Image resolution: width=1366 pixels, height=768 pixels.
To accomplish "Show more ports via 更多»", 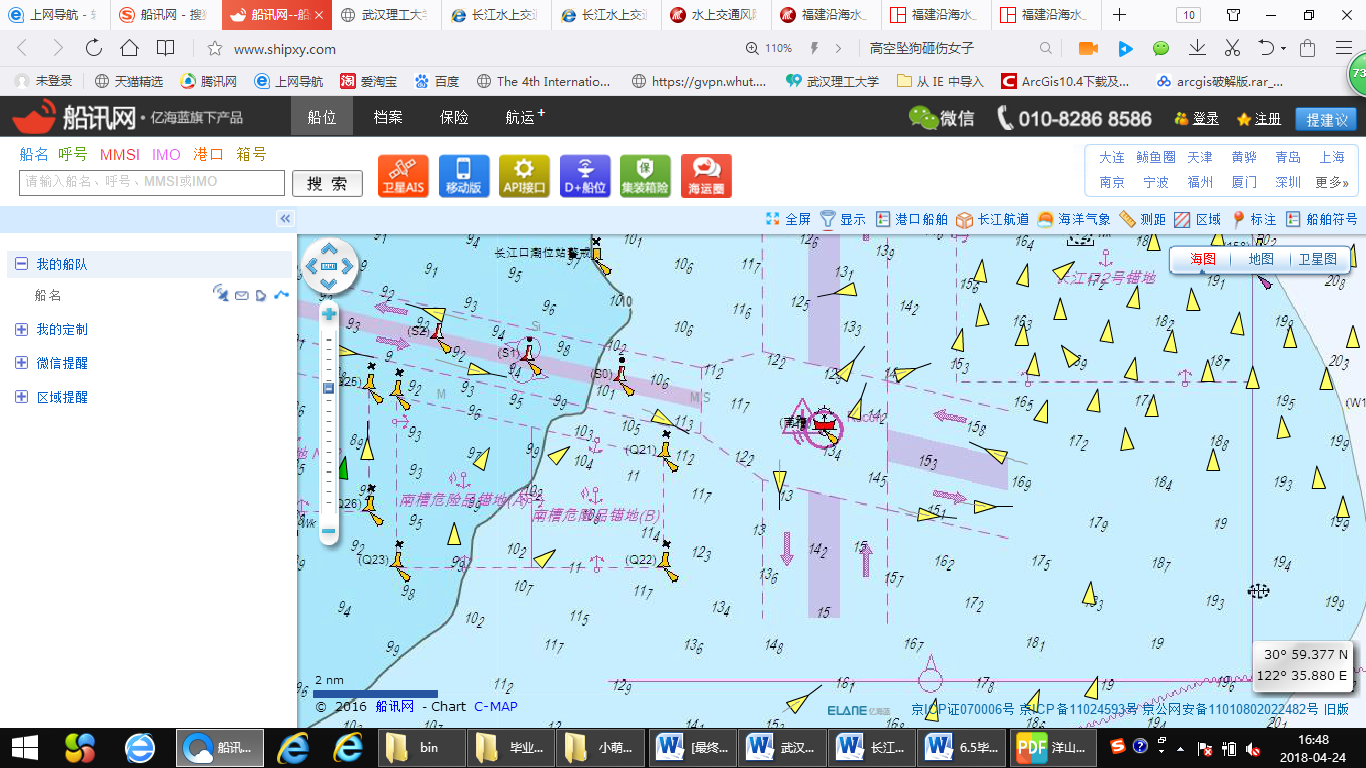I will click(1332, 182).
